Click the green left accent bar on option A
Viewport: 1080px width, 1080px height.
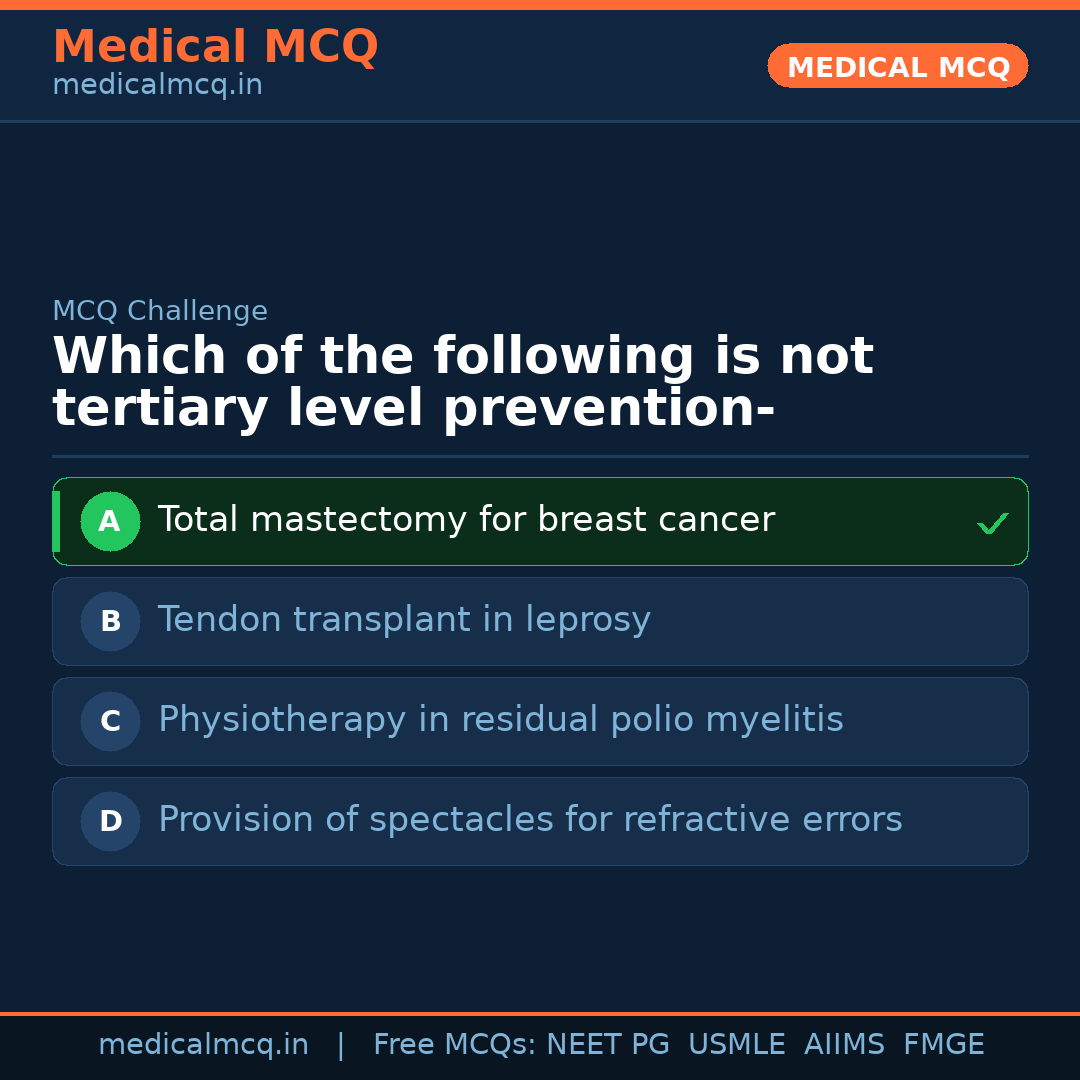coord(57,521)
